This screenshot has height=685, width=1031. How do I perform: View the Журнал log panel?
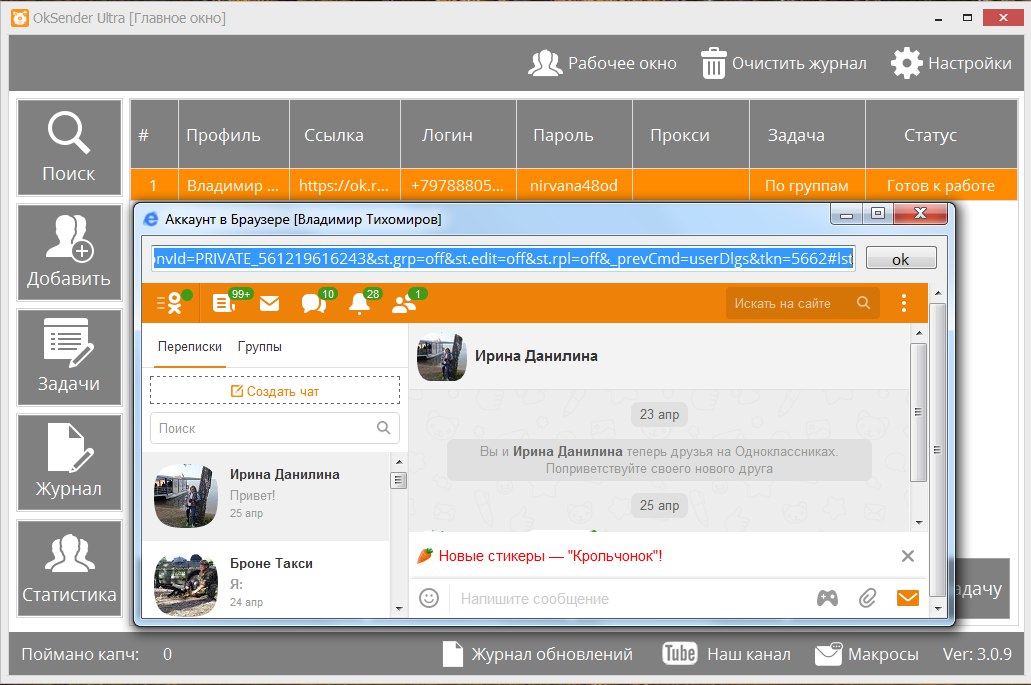click(68, 462)
